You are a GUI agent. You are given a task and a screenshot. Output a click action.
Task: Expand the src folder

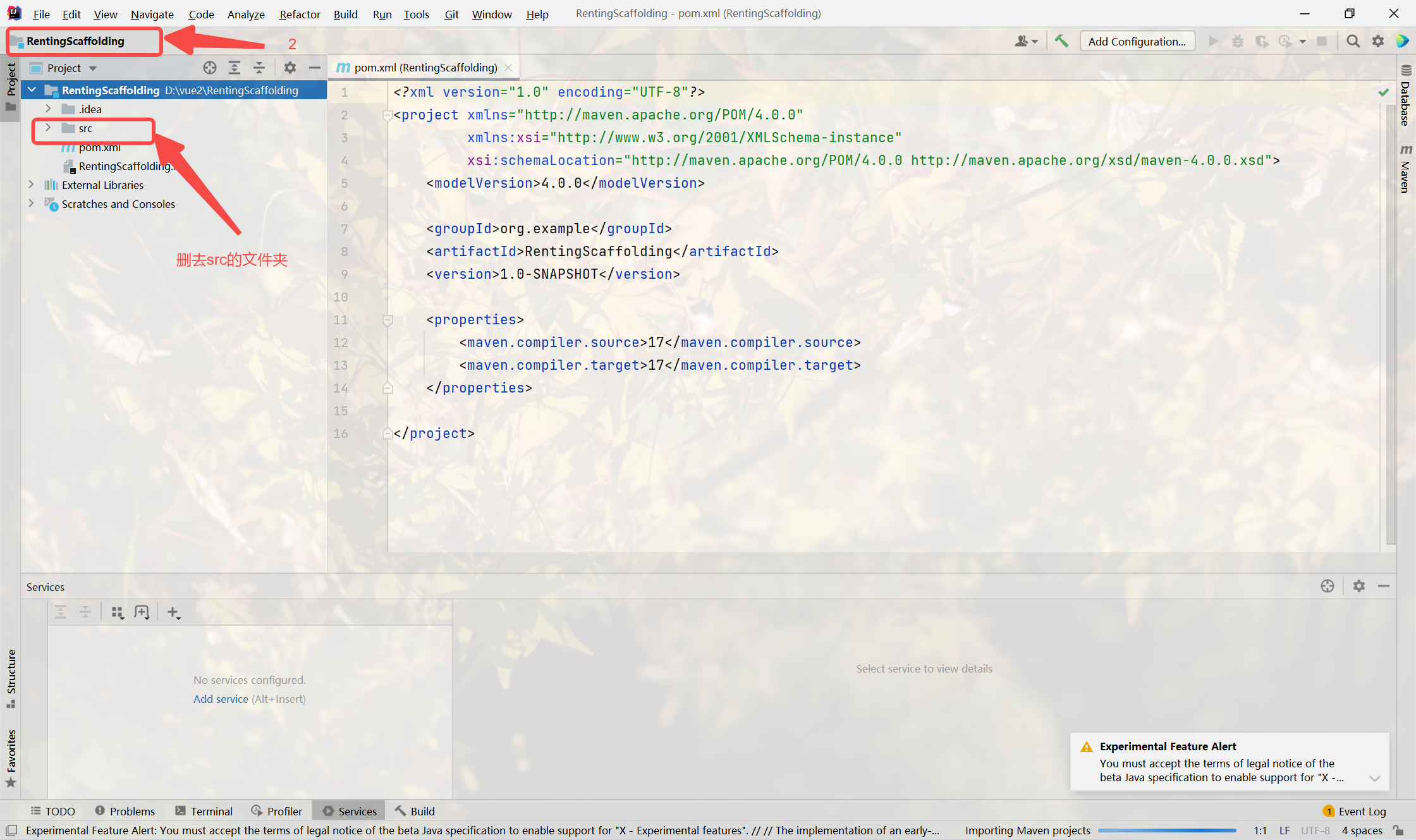coord(48,128)
